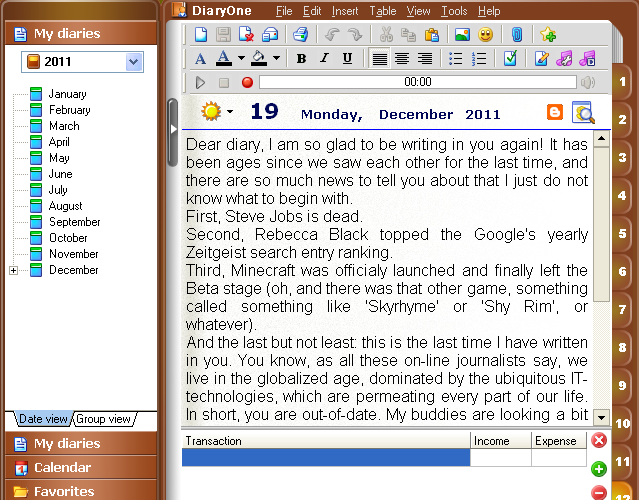639x500 pixels.
Task: Apply the underlined A font color
Action: pos(224,59)
